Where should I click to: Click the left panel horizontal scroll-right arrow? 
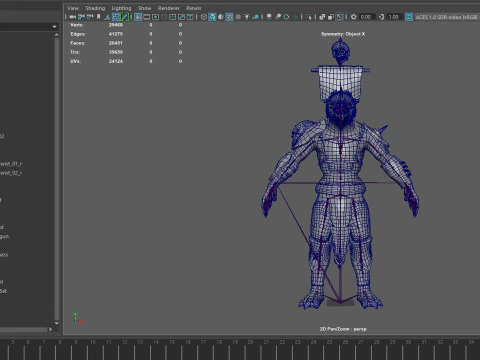pyautogui.click(x=50, y=329)
